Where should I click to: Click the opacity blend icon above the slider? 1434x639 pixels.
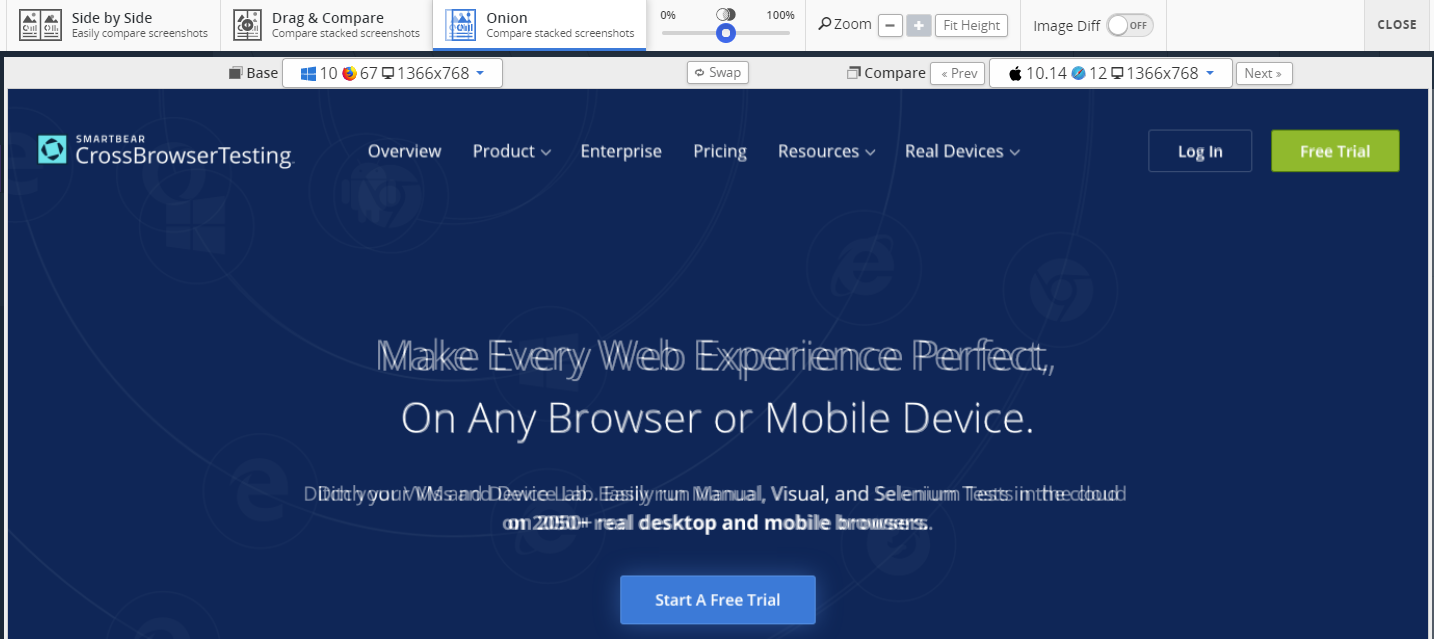click(x=726, y=14)
